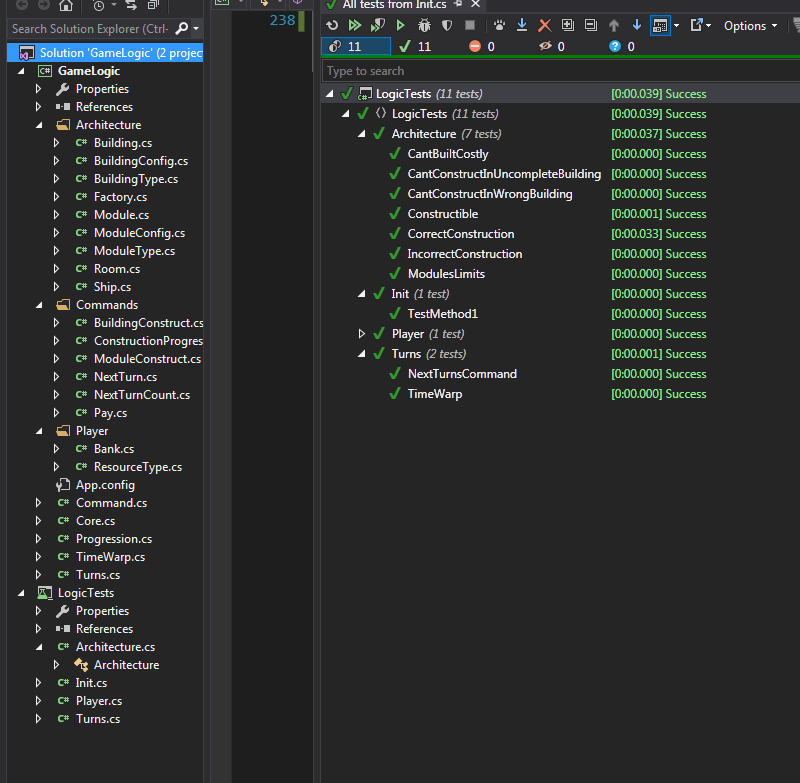
Task: Click the Cover unit tests shield icon
Action: click(x=447, y=25)
